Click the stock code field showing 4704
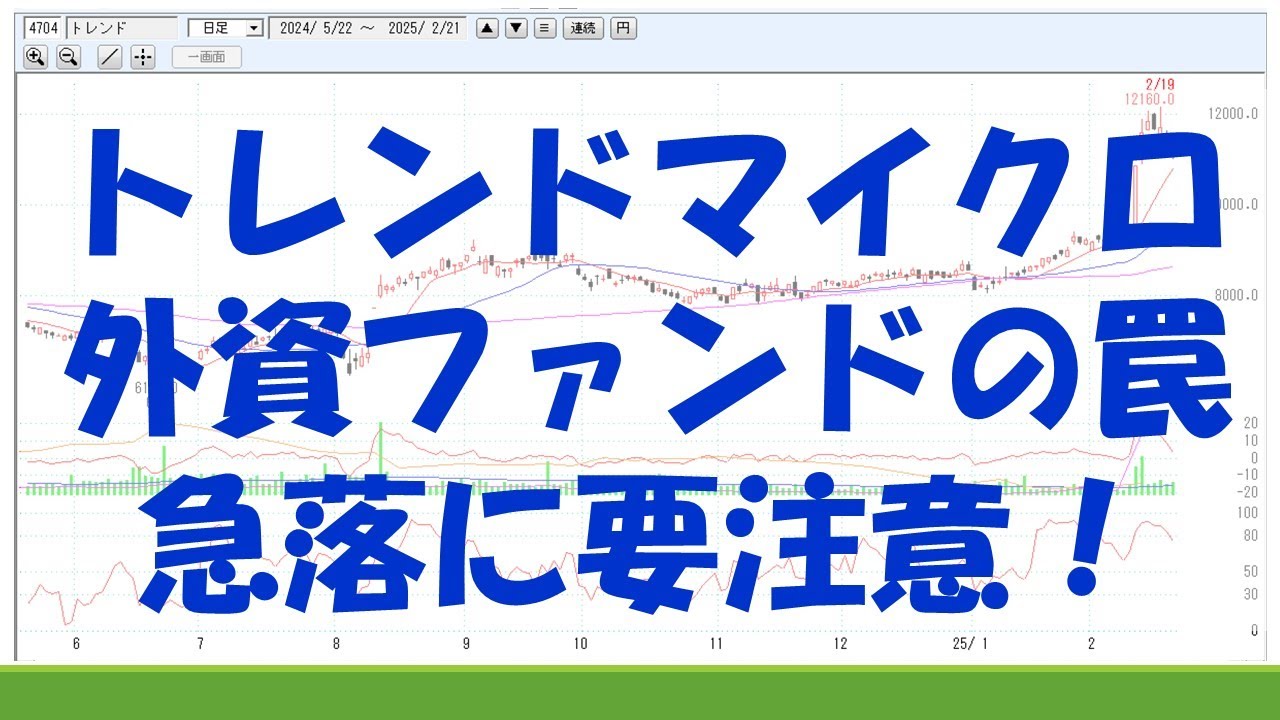The width and height of the screenshot is (1280, 720). [x=42, y=28]
